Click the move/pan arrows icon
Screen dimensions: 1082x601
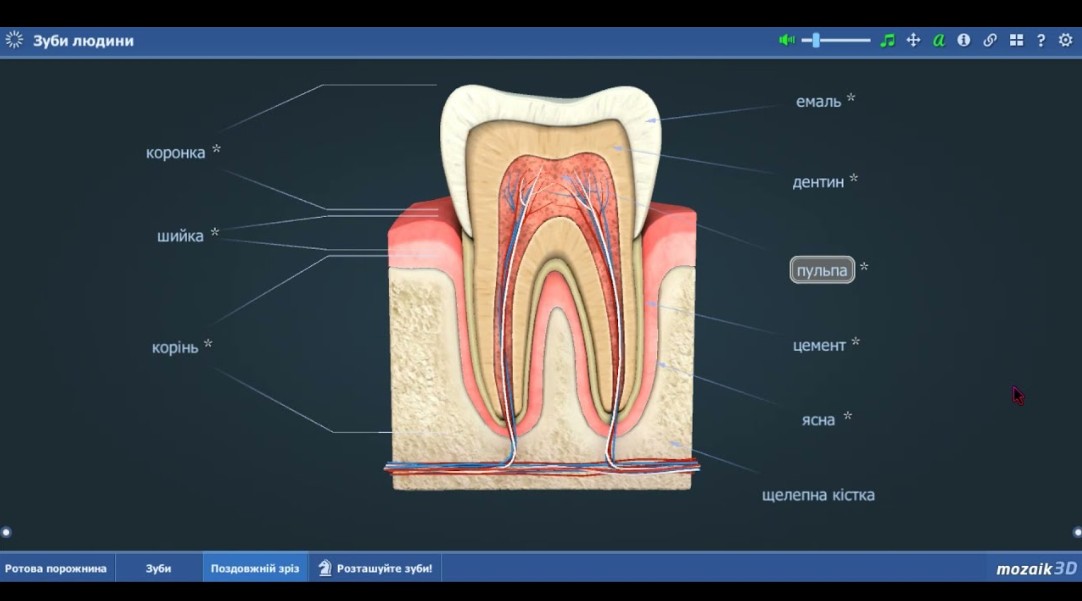(x=913, y=40)
